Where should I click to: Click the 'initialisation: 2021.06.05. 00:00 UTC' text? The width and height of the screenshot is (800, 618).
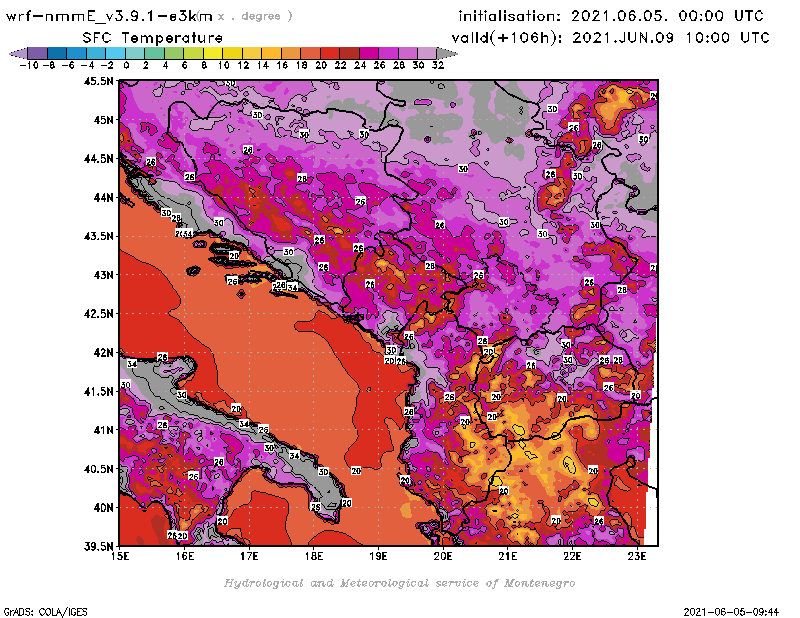[x=611, y=16]
